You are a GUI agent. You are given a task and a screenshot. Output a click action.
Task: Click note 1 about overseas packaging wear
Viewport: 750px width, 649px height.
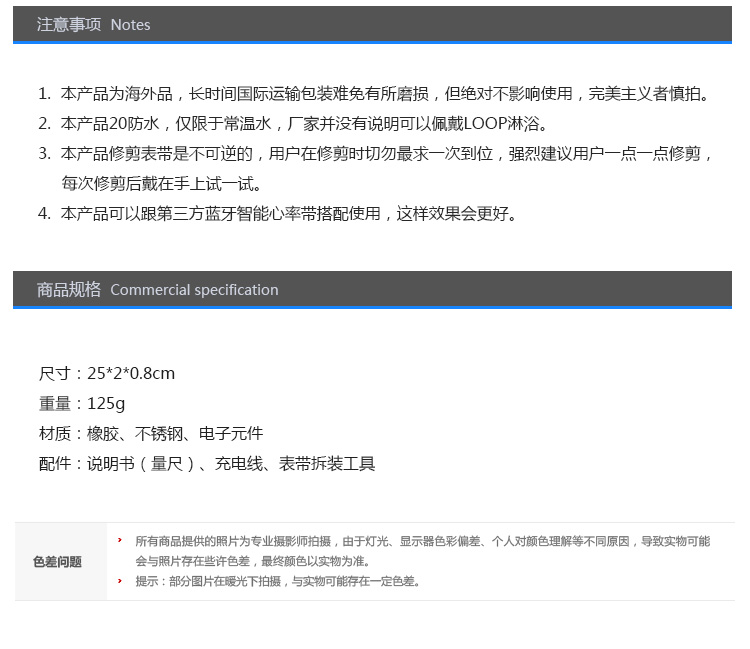pyautogui.click(x=385, y=94)
